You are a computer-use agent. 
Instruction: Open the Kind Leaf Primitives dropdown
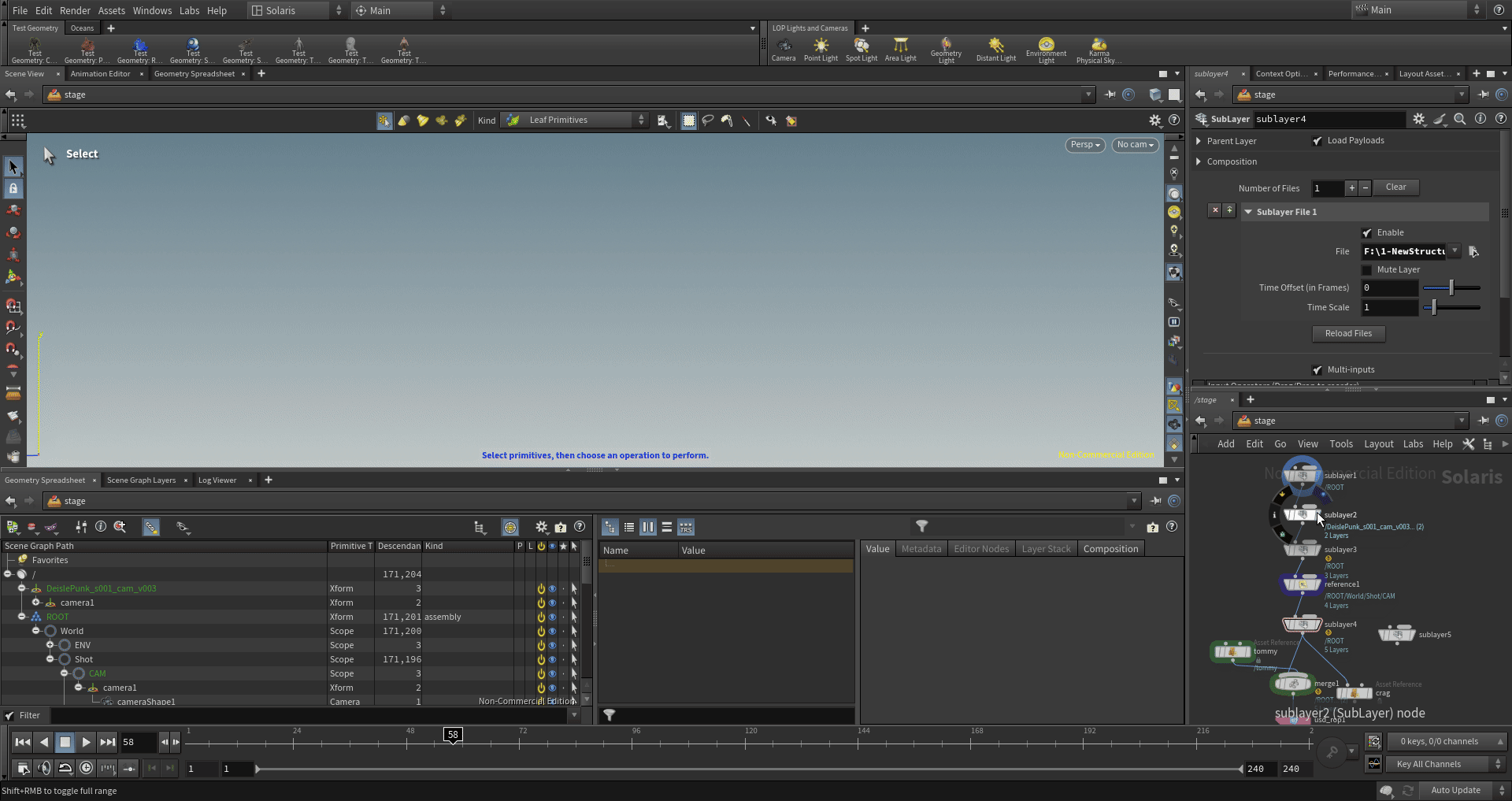click(575, 120)
